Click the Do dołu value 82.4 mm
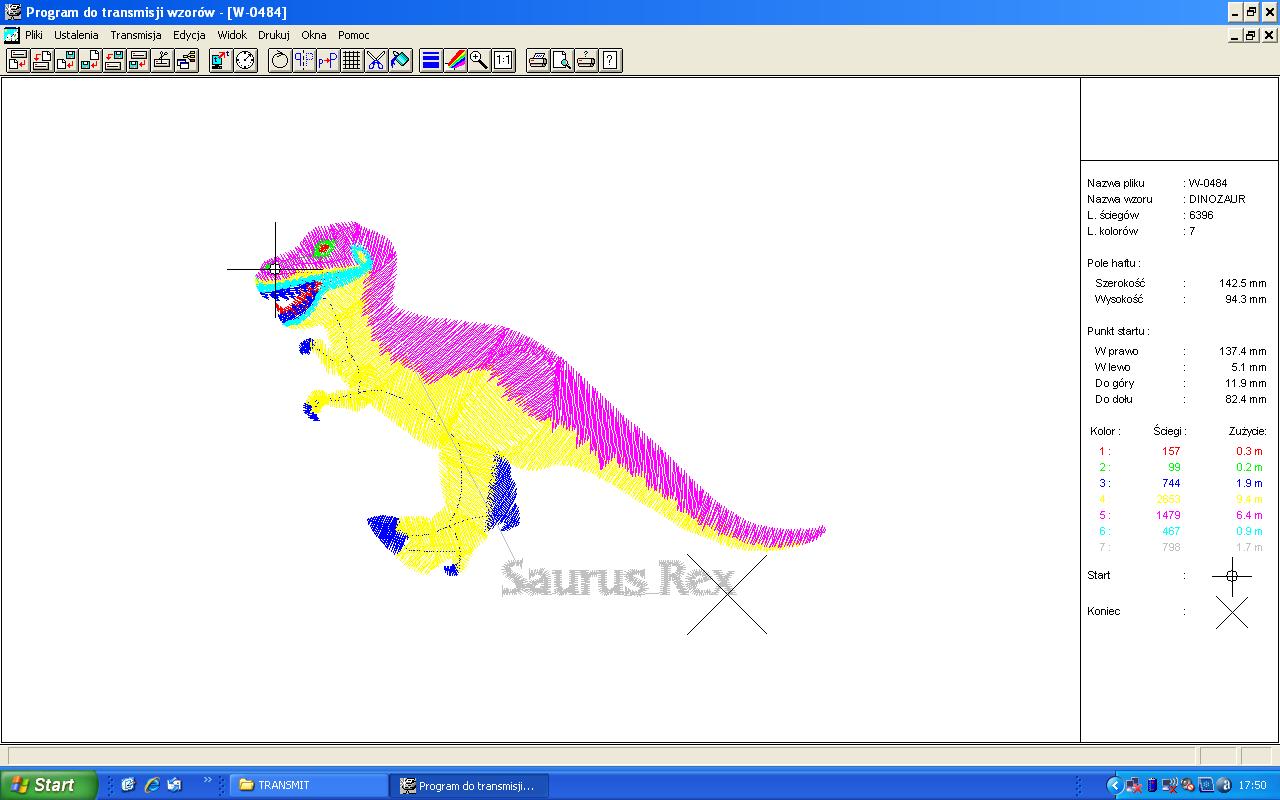 pos(1246,399)
